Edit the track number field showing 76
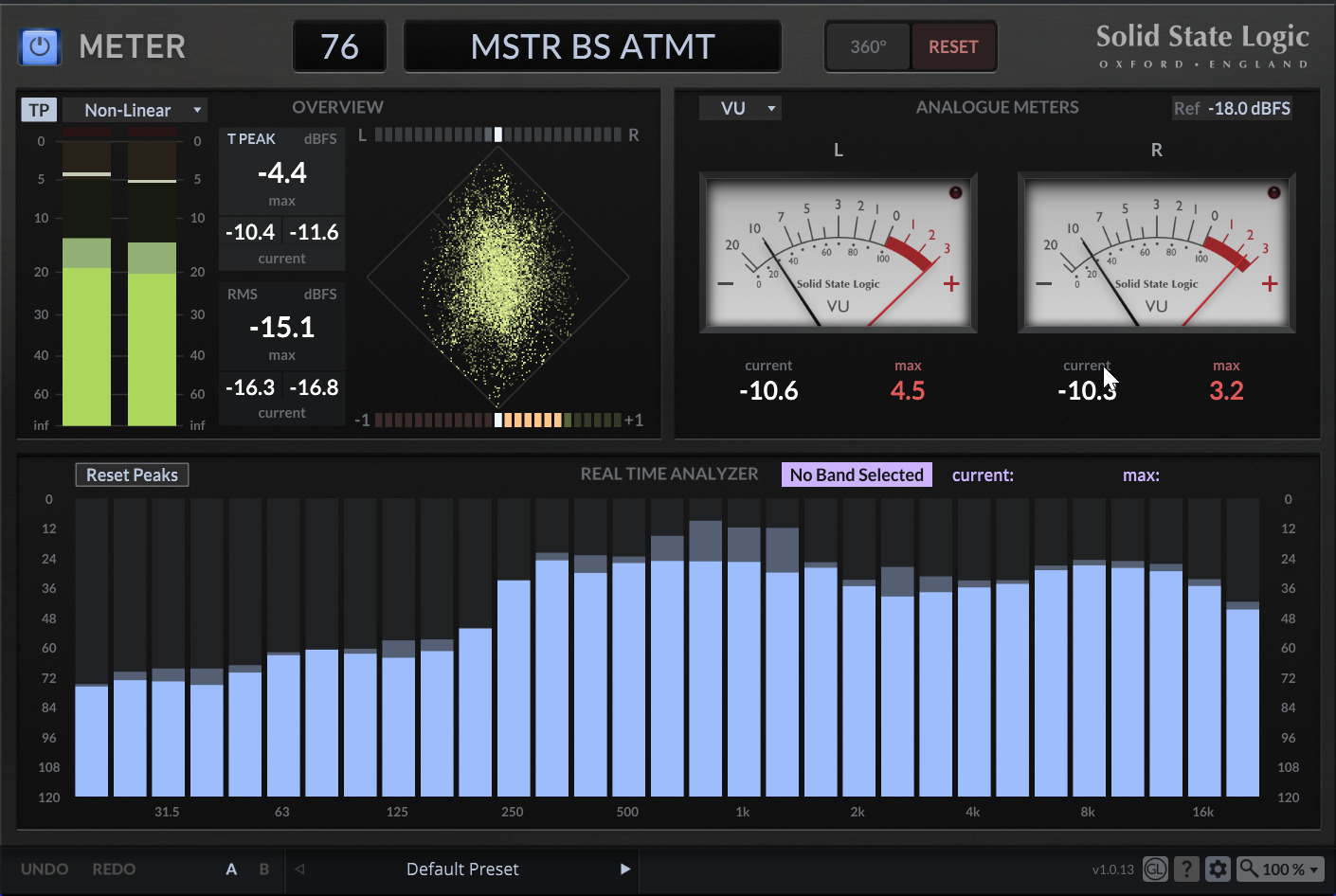 339,46
